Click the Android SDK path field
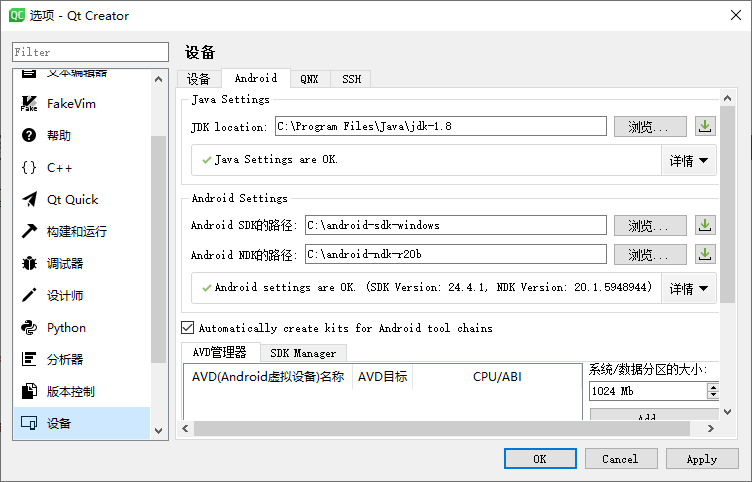Image resolution: width=752 pixels, height=482 pixels. point(456,225)
